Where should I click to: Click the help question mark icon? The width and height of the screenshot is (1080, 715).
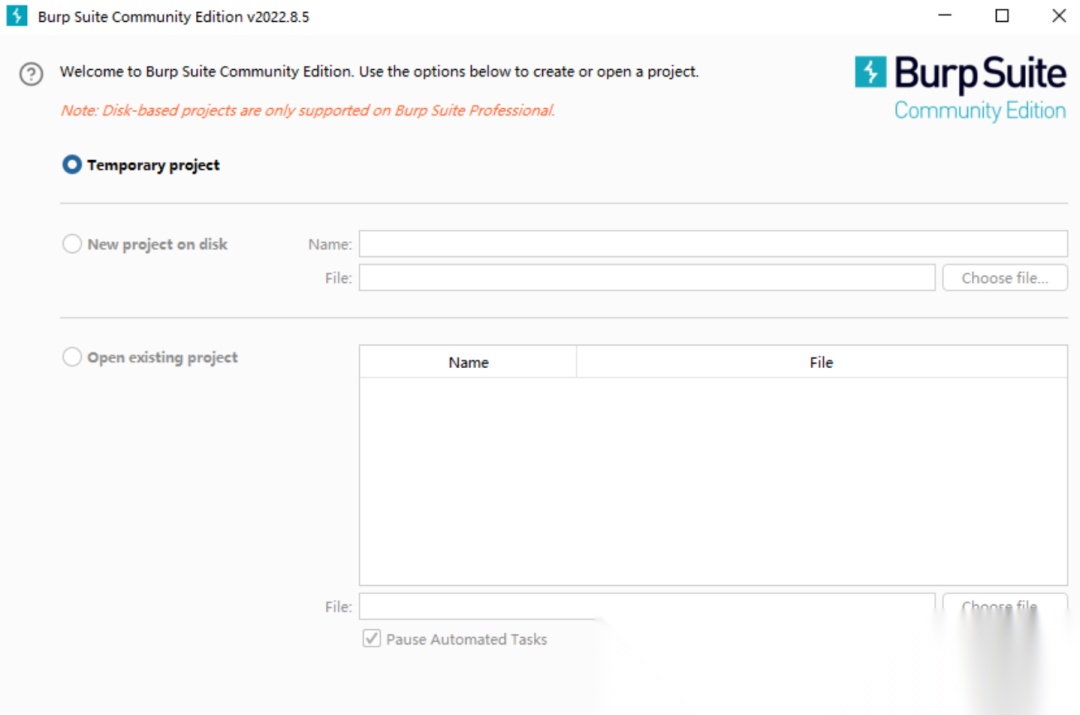[x=31, y=74]
